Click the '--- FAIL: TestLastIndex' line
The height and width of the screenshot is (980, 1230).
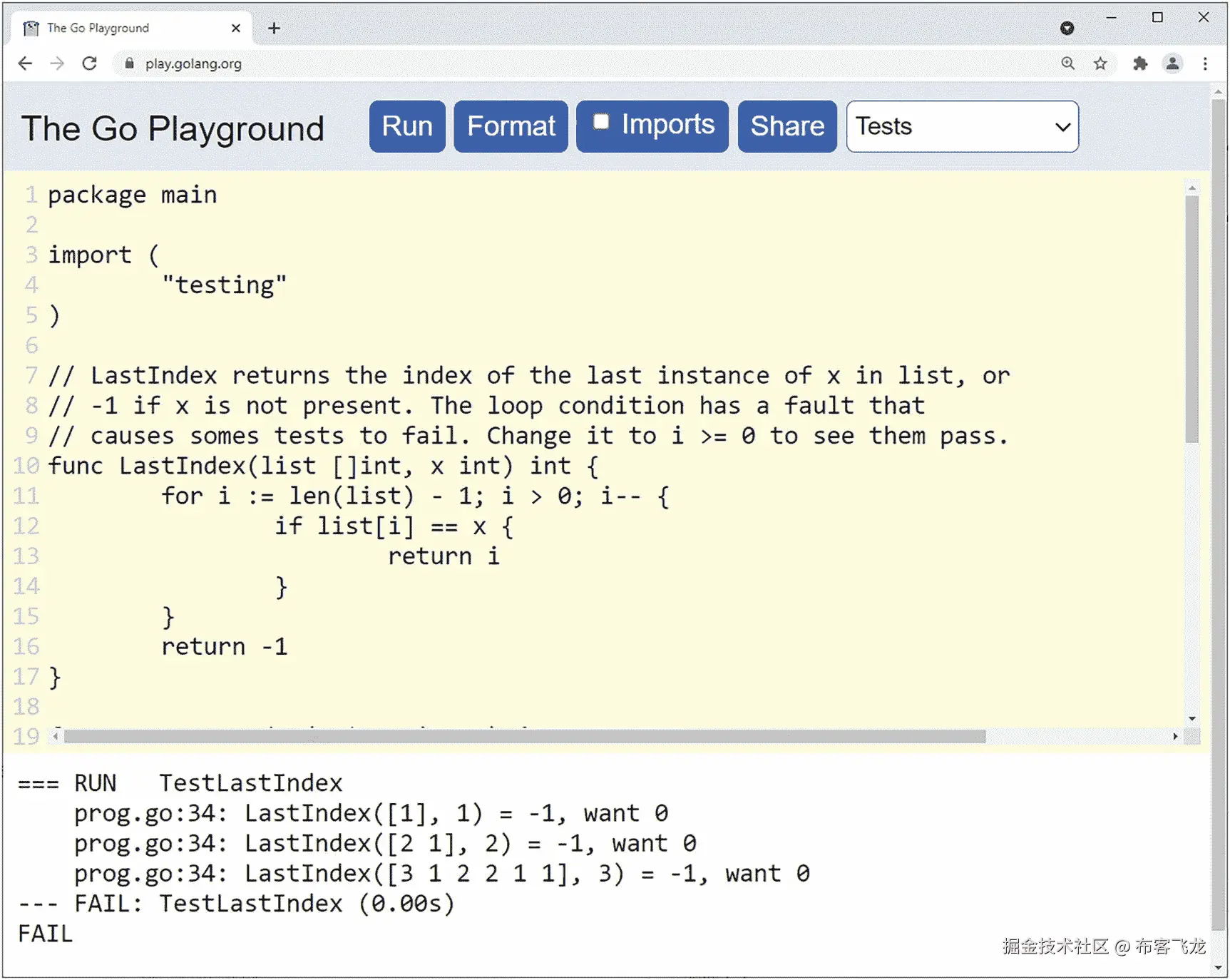[237, 904]
